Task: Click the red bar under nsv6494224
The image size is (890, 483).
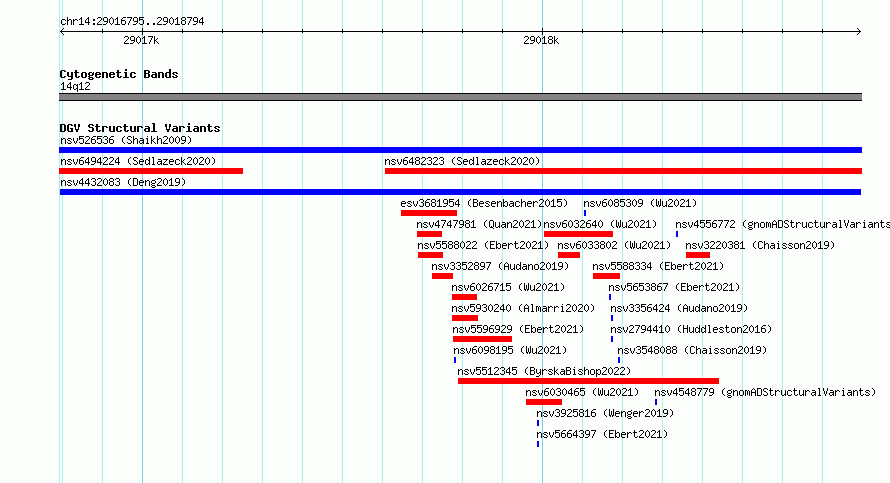Action: [151, 171]
